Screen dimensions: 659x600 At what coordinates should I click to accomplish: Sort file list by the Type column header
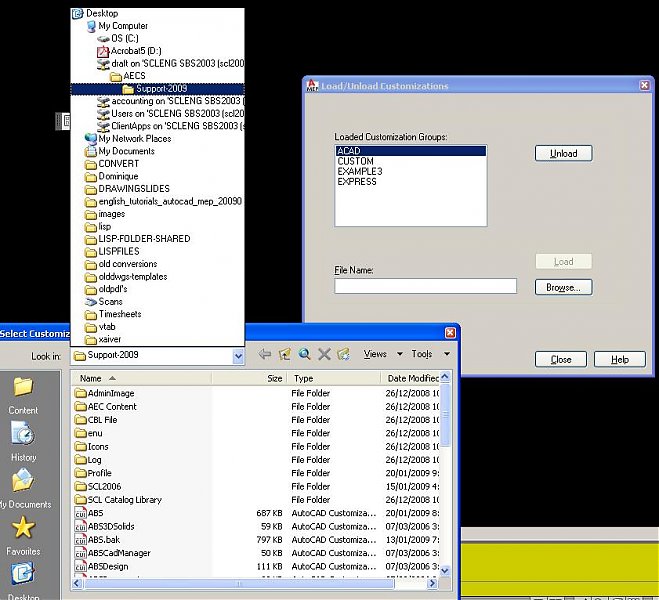tap(334, 378)
